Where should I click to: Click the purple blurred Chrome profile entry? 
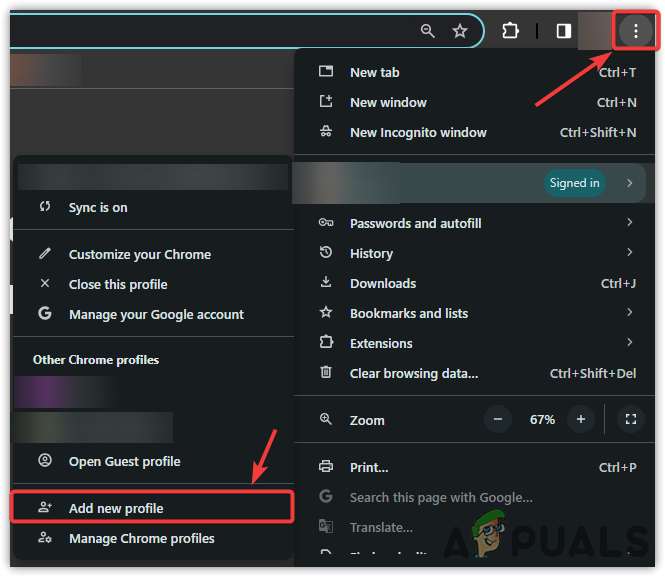pyautogui.click(x=70, y=393)
